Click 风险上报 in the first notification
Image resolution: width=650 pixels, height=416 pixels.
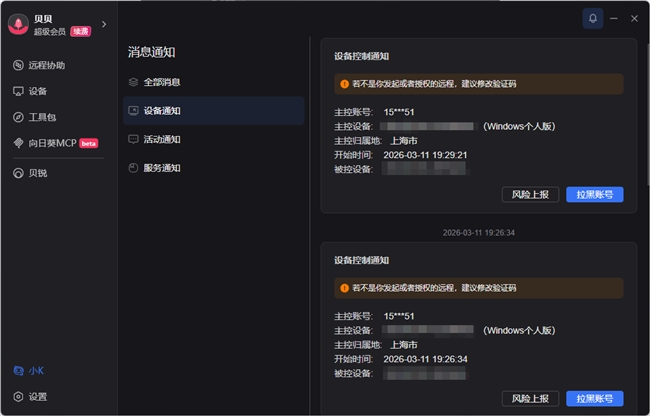[530, 195]
